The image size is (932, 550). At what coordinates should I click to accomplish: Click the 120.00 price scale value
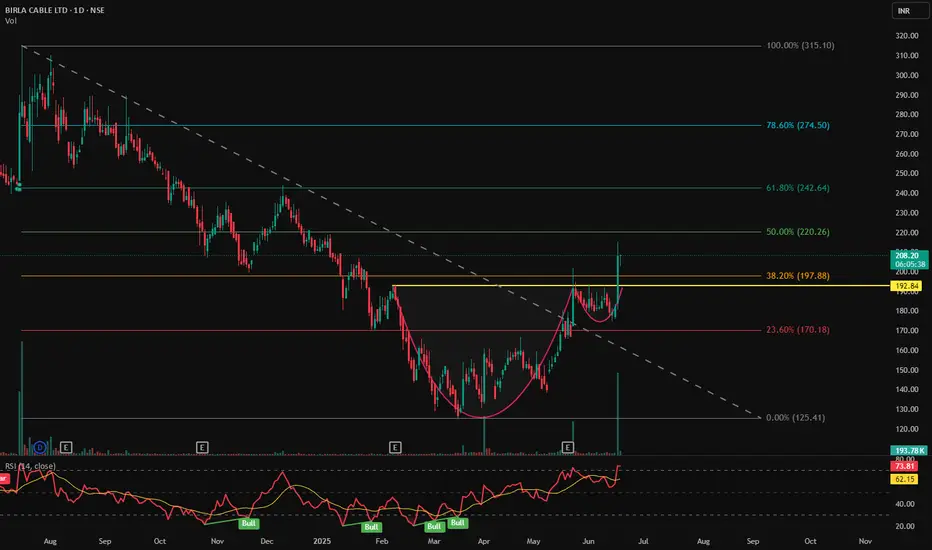coord(907,429)
